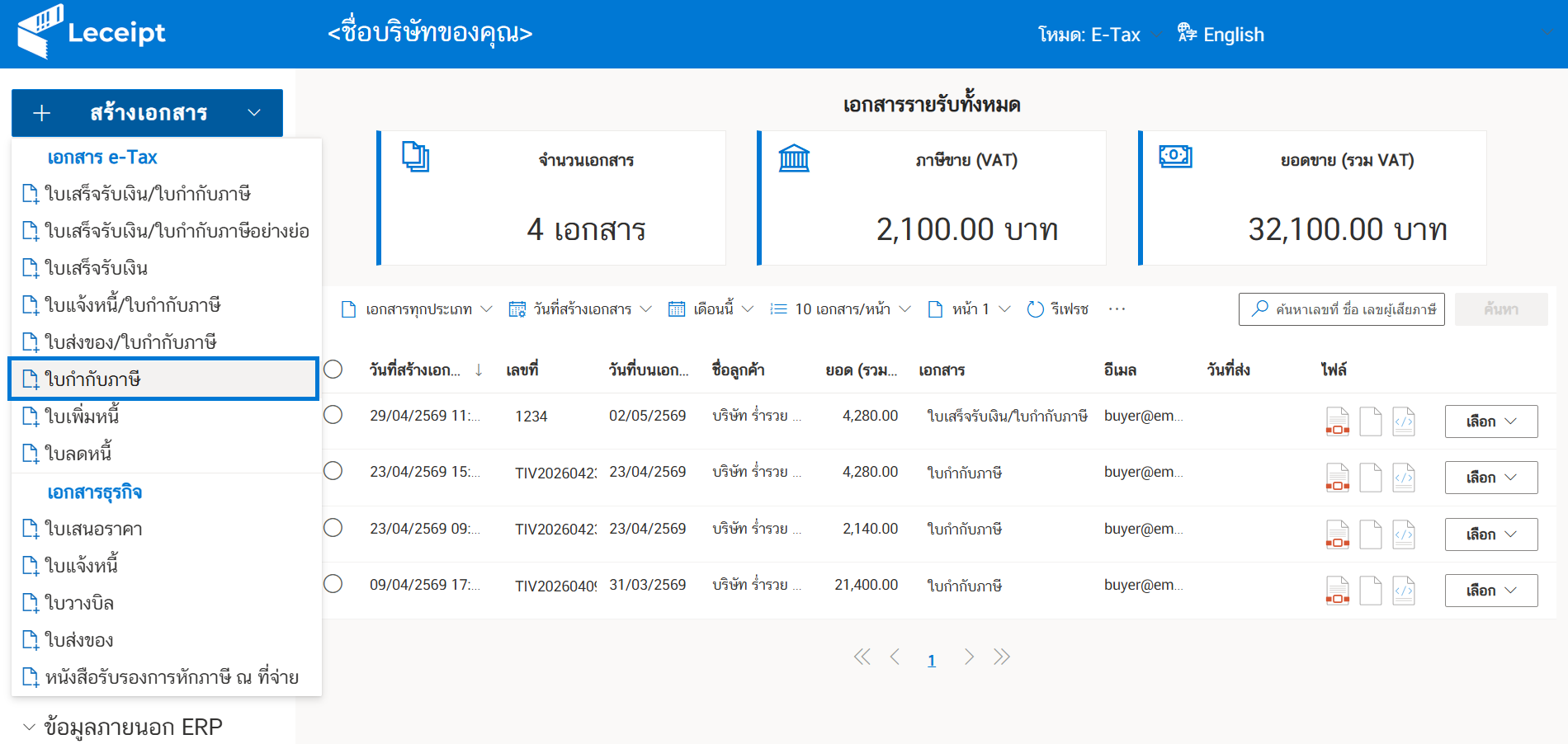
Task: Go to the first page with the double left arrow
Action: click(862, 657)
